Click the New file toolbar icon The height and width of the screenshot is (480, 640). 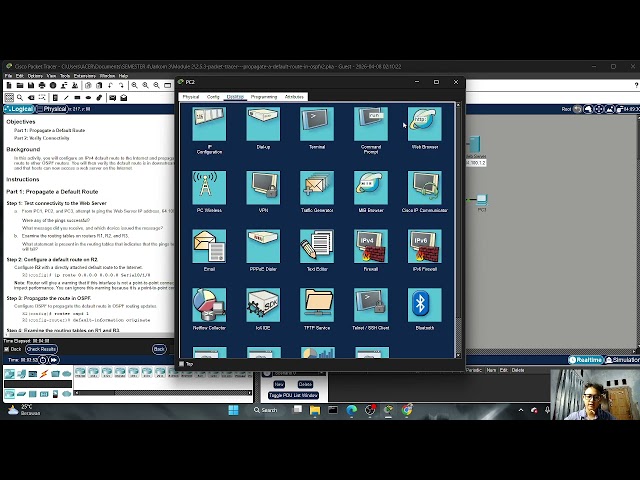coord(9,85)
